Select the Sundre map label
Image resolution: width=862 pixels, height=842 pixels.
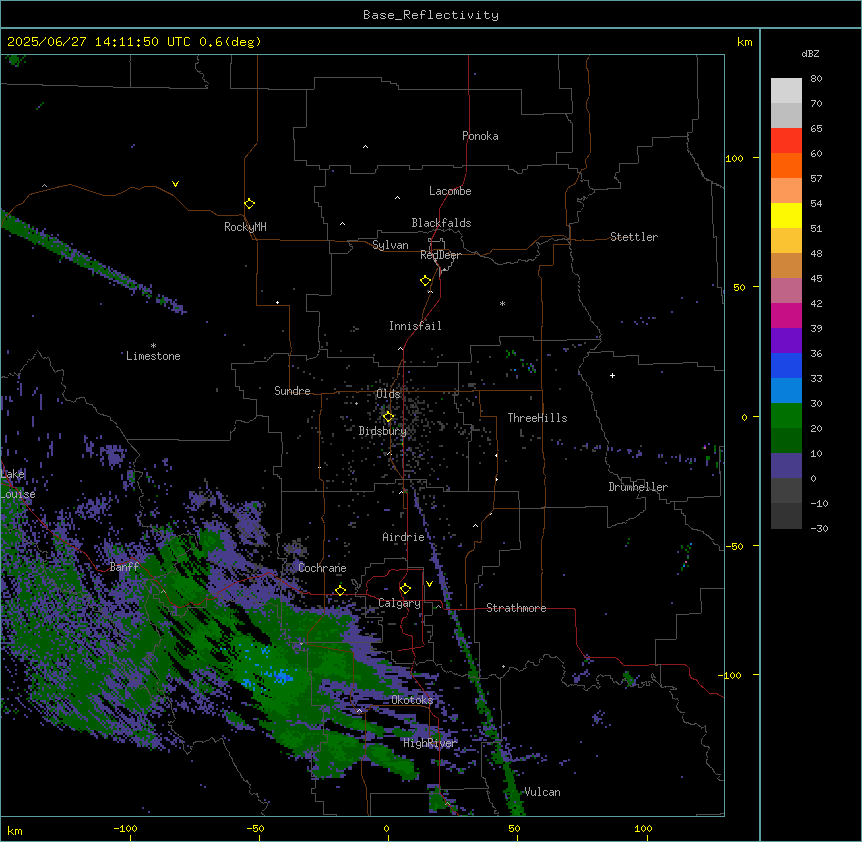tap(292, 391)
